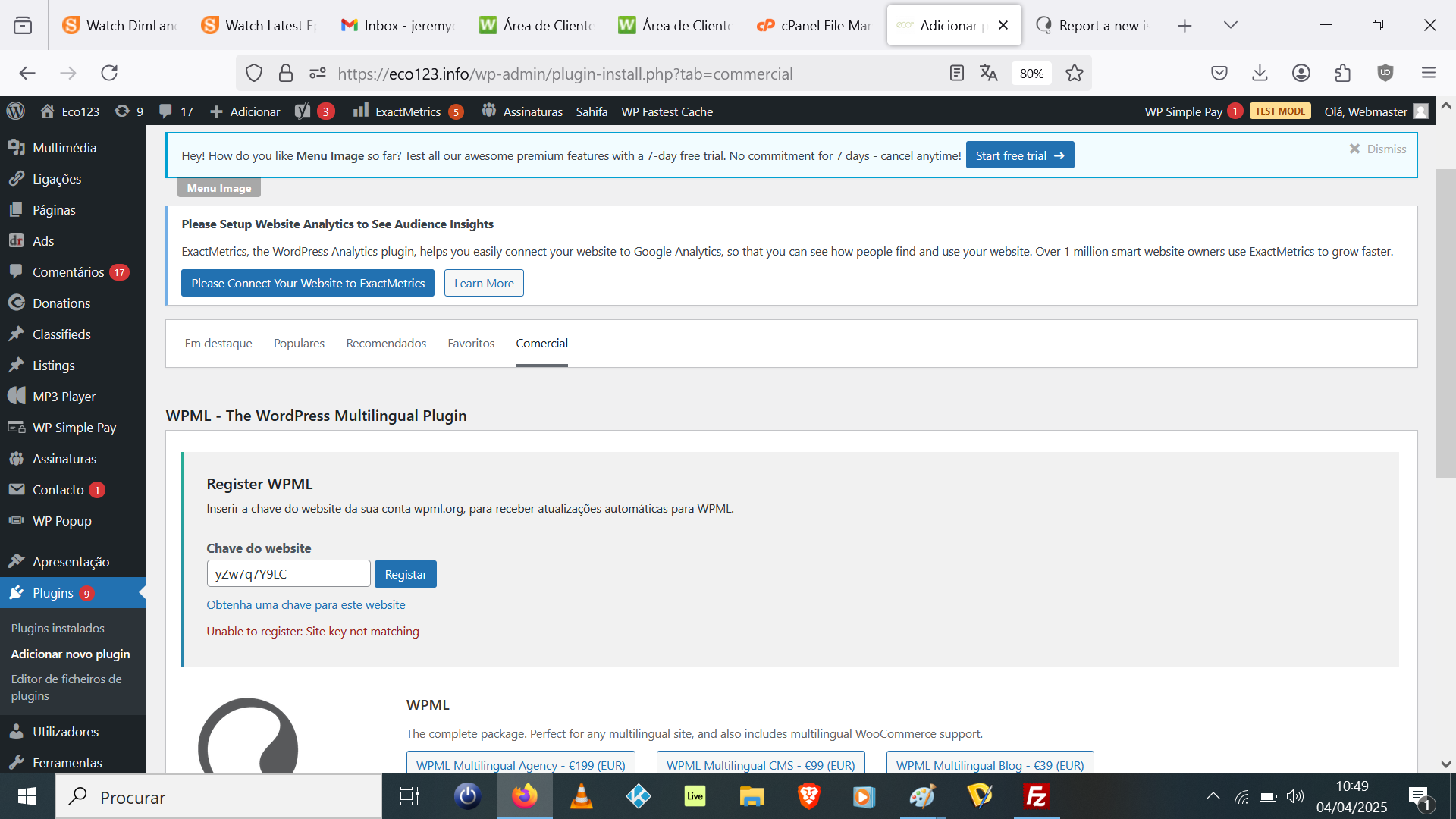Image resolution: width=1456 pixels, height=819 pixels.
Task: Click the site padlock security icon
Action: pos(285,73)
